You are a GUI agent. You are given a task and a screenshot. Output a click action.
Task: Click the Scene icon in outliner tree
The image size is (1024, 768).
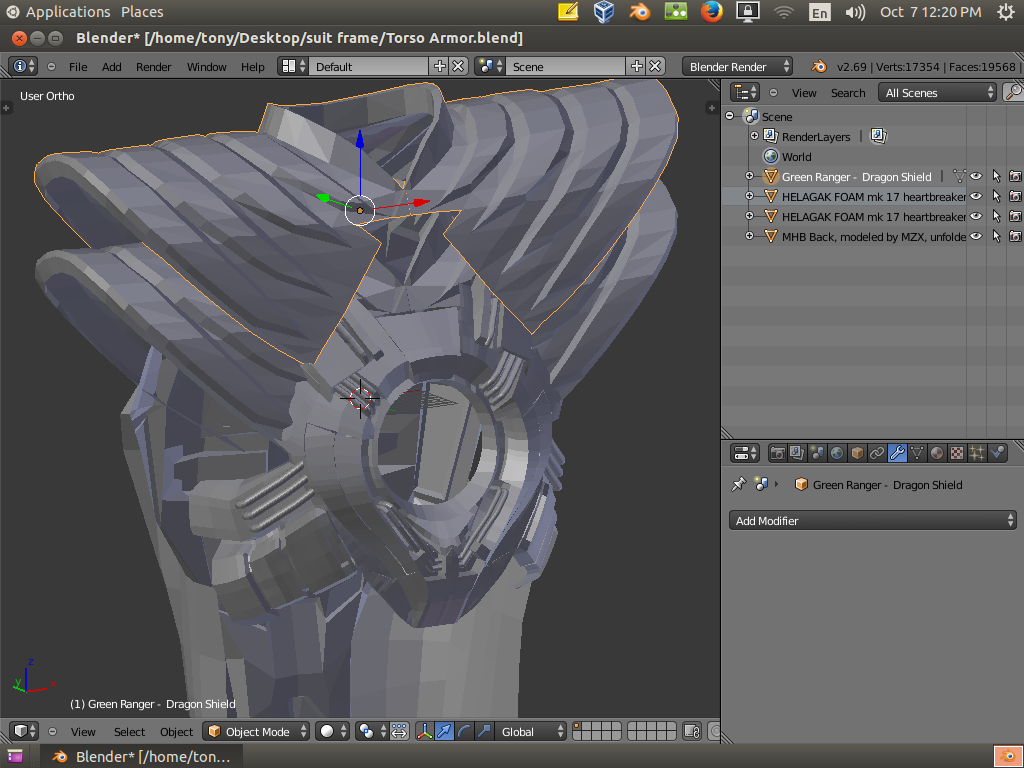pos(751,116)
